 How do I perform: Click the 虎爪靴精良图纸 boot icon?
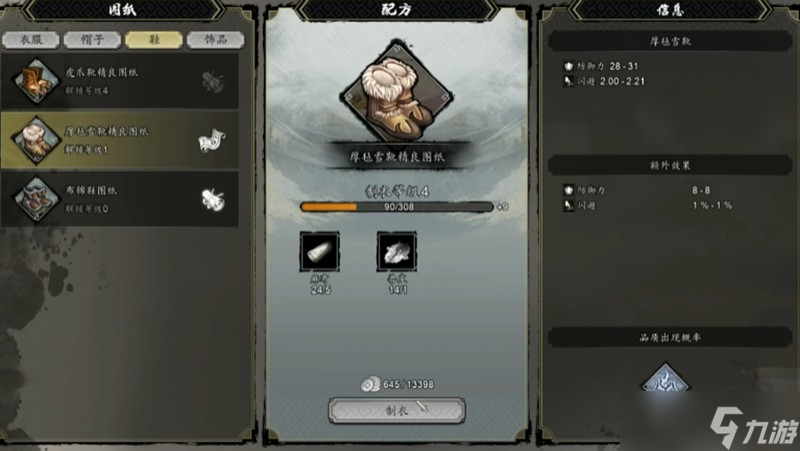[36, 81]
